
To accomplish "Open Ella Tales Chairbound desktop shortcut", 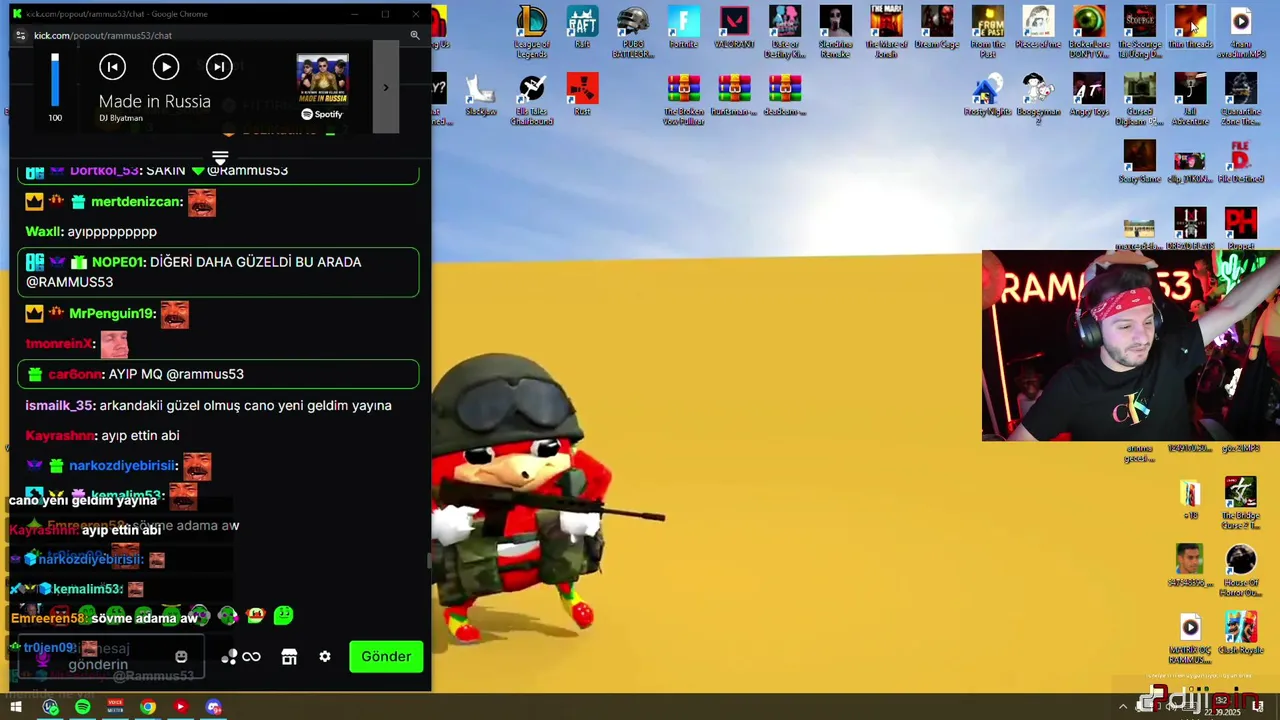I will click(x=531, y=99).
